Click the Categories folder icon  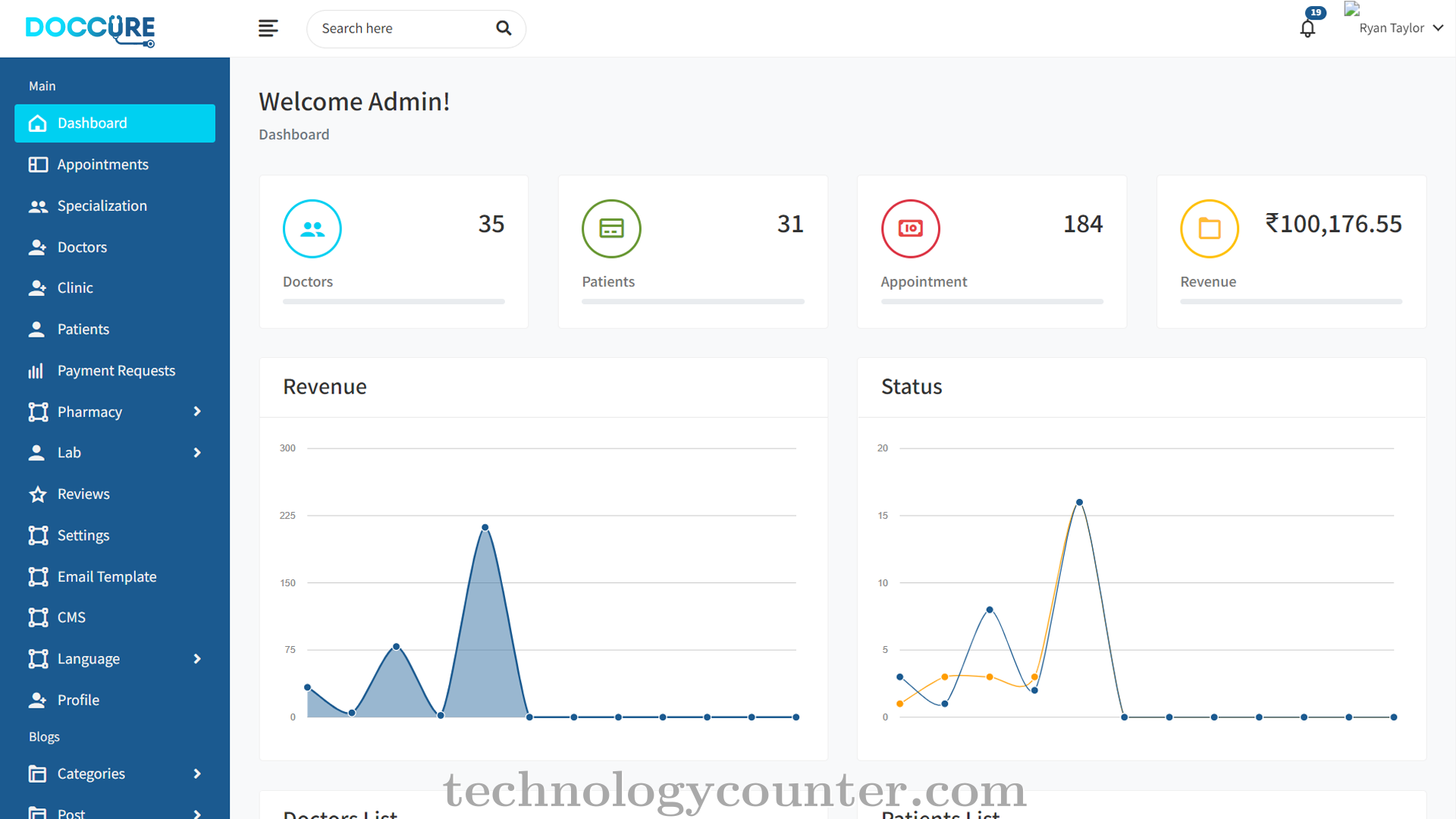[37, 773]
